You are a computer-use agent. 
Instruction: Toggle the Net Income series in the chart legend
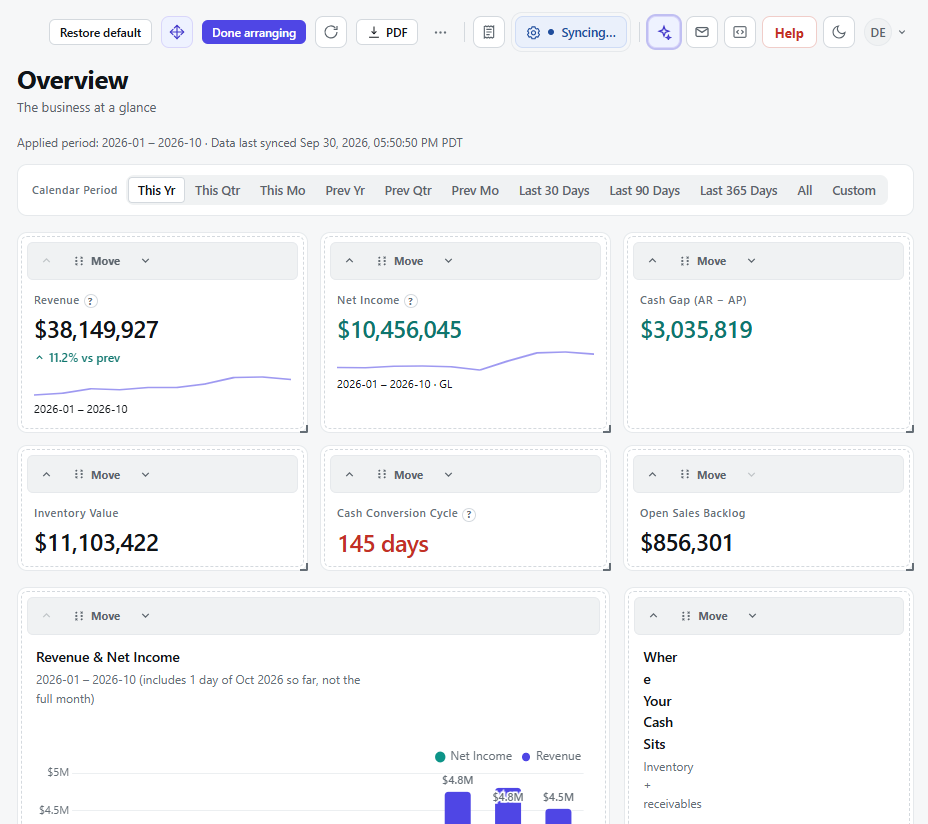click(473, 756)
